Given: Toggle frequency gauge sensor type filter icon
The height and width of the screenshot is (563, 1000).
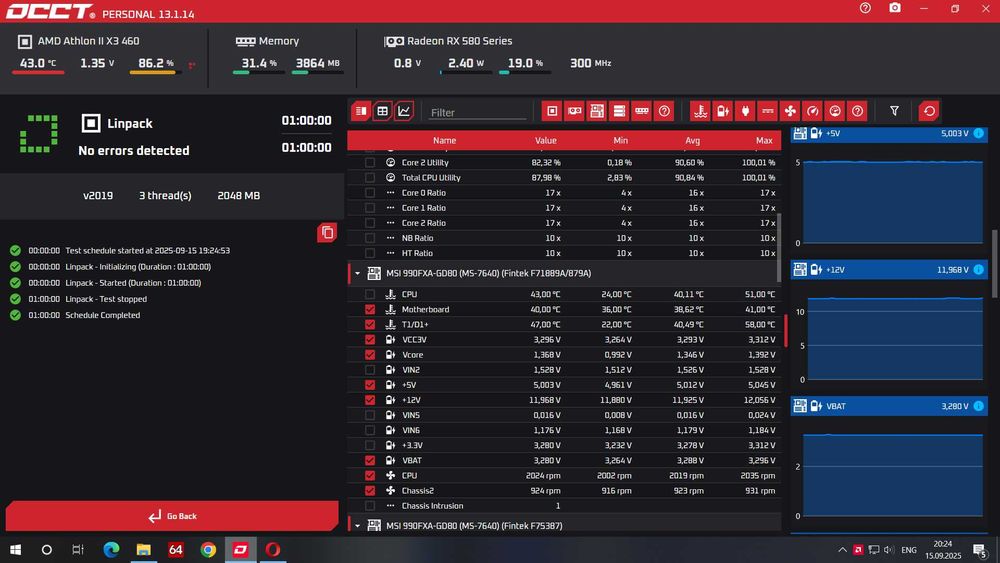Looking at the screenshot, I should point(812,111).
